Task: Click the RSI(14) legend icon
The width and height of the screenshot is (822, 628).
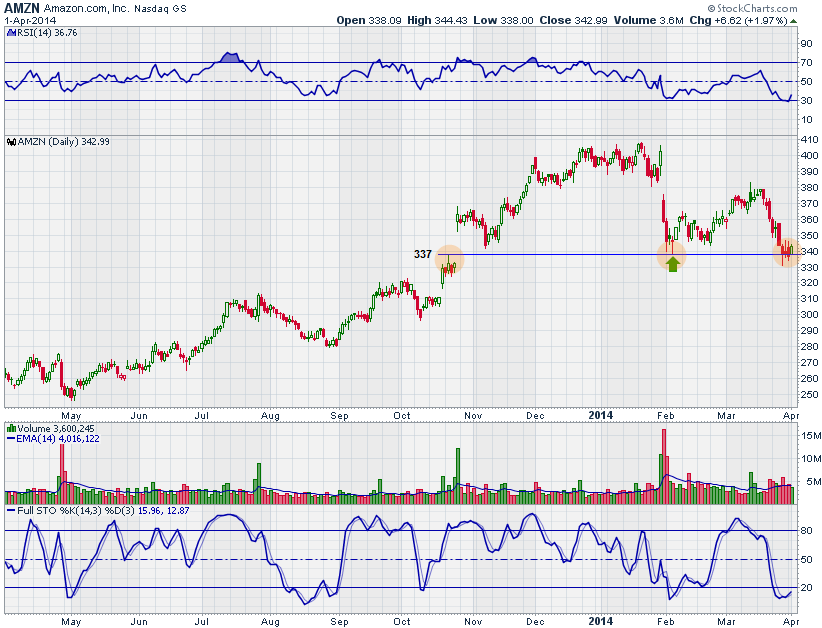Action: click(x=10, y=33)
